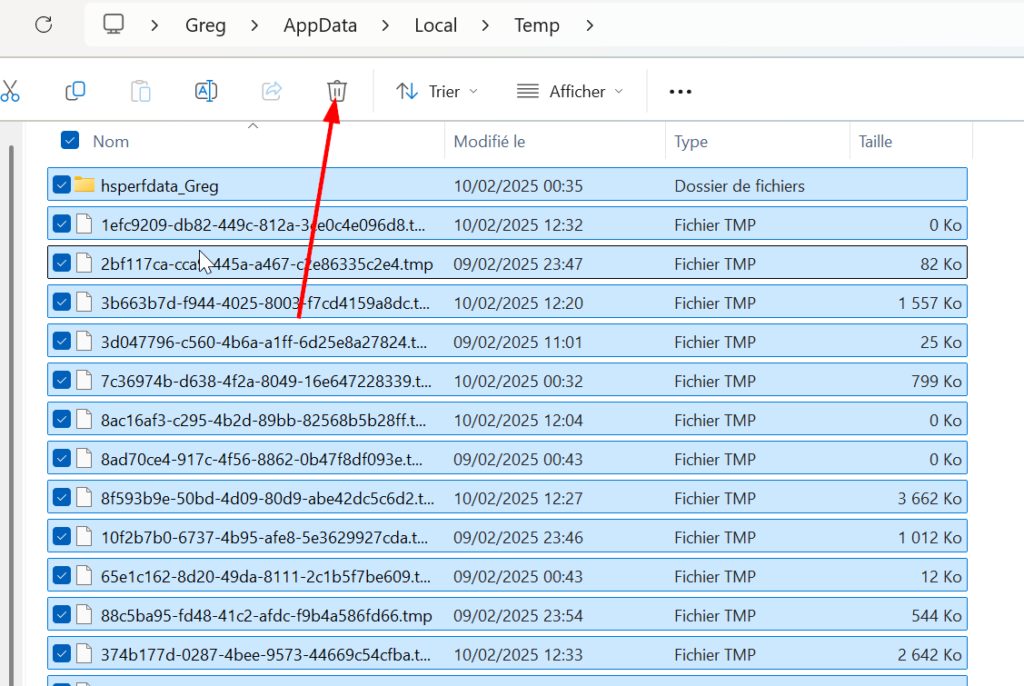Uncheck the 8f593b9e file checkbox
Image resolution: width=1024 pixels, height=686 pixels.
click(x=61, y=498)
